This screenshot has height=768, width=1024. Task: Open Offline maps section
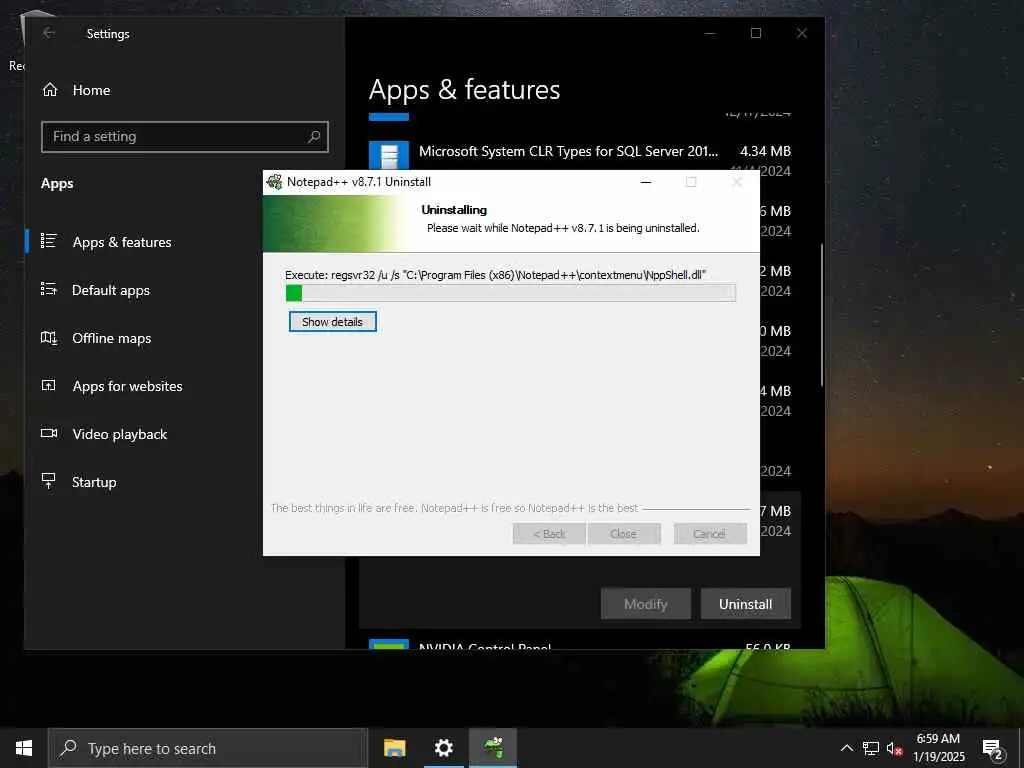tap(112, 338)
